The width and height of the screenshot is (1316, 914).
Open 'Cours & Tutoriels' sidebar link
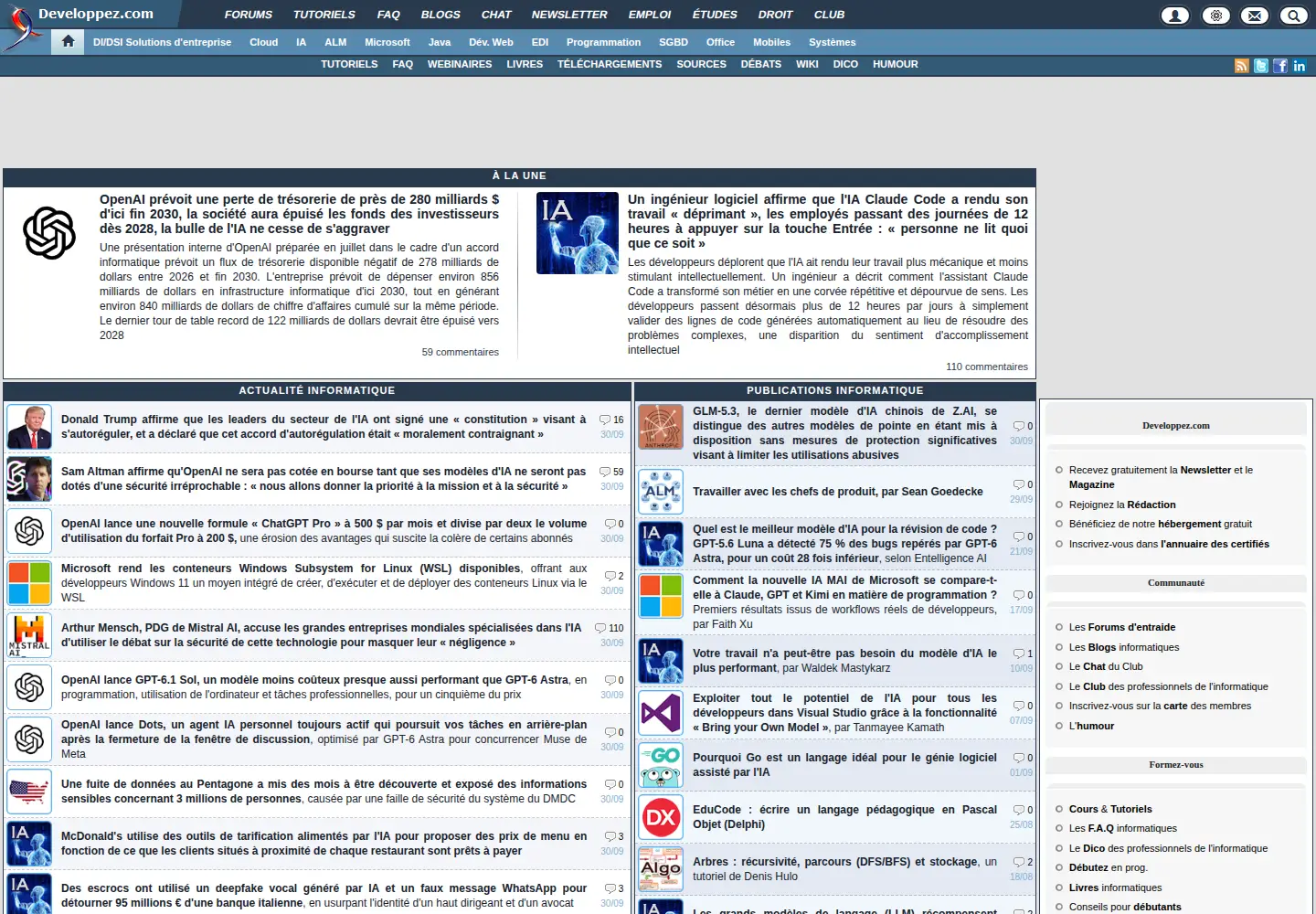click(1110, 809)
